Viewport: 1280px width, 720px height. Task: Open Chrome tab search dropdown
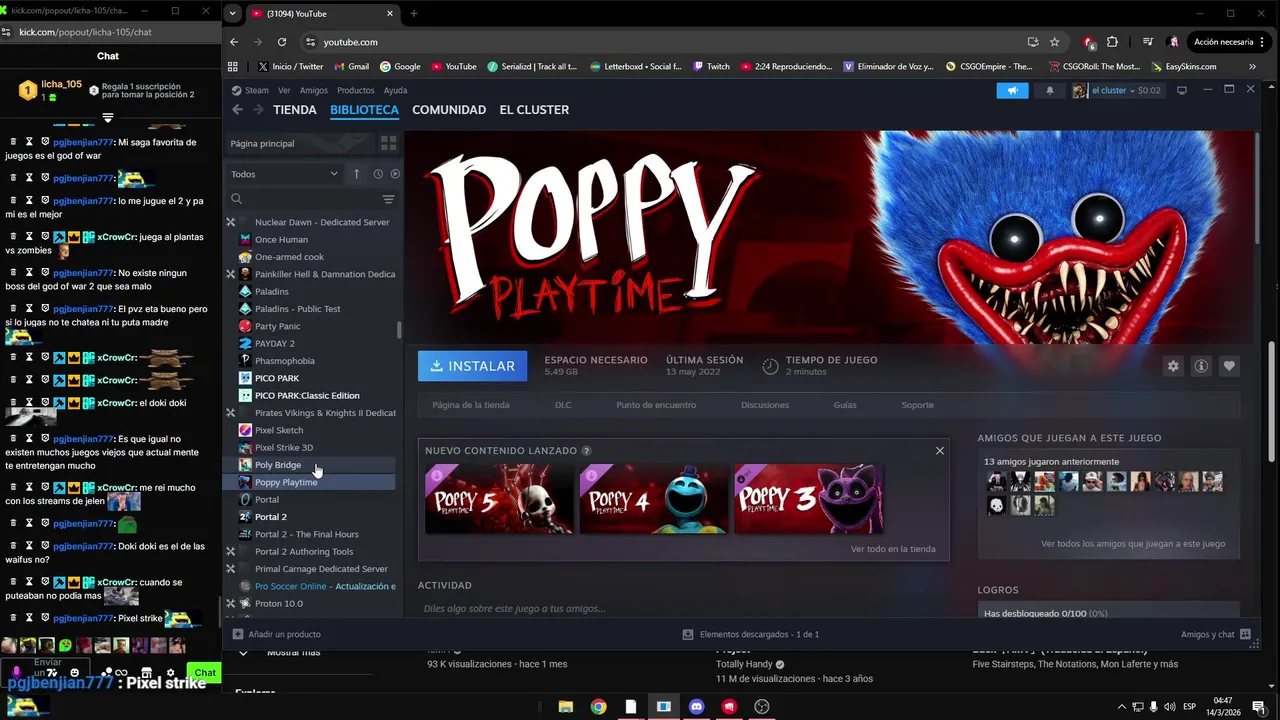[233, 14]
